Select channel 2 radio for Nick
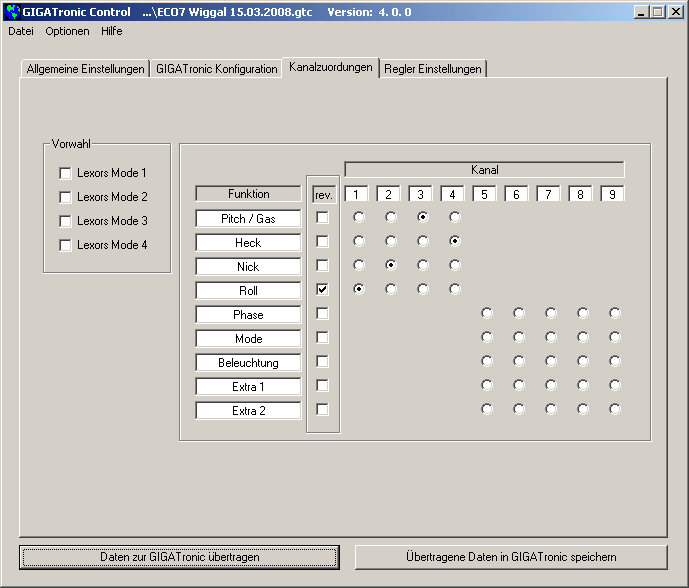The width and height of the screenshot is (689, 588). 391,265
